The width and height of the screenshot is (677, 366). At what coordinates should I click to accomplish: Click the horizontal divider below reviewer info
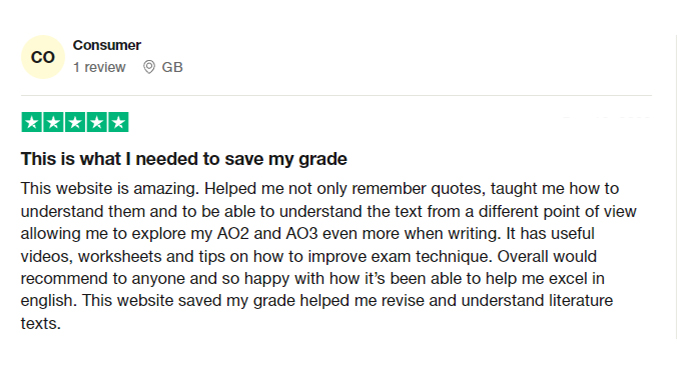pyautogui.click(x=336, y=95)
